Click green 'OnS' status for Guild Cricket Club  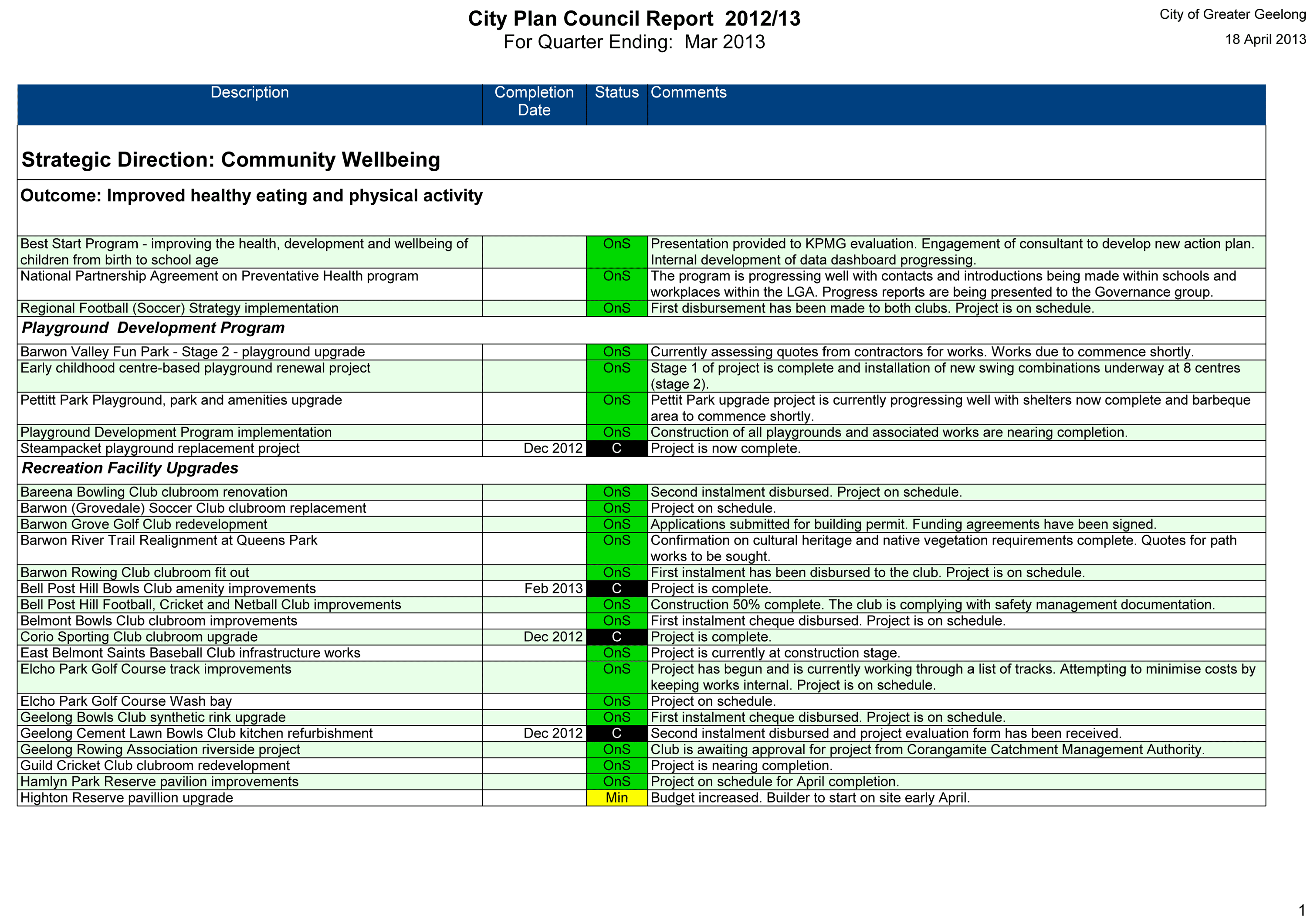click(616, 766)
